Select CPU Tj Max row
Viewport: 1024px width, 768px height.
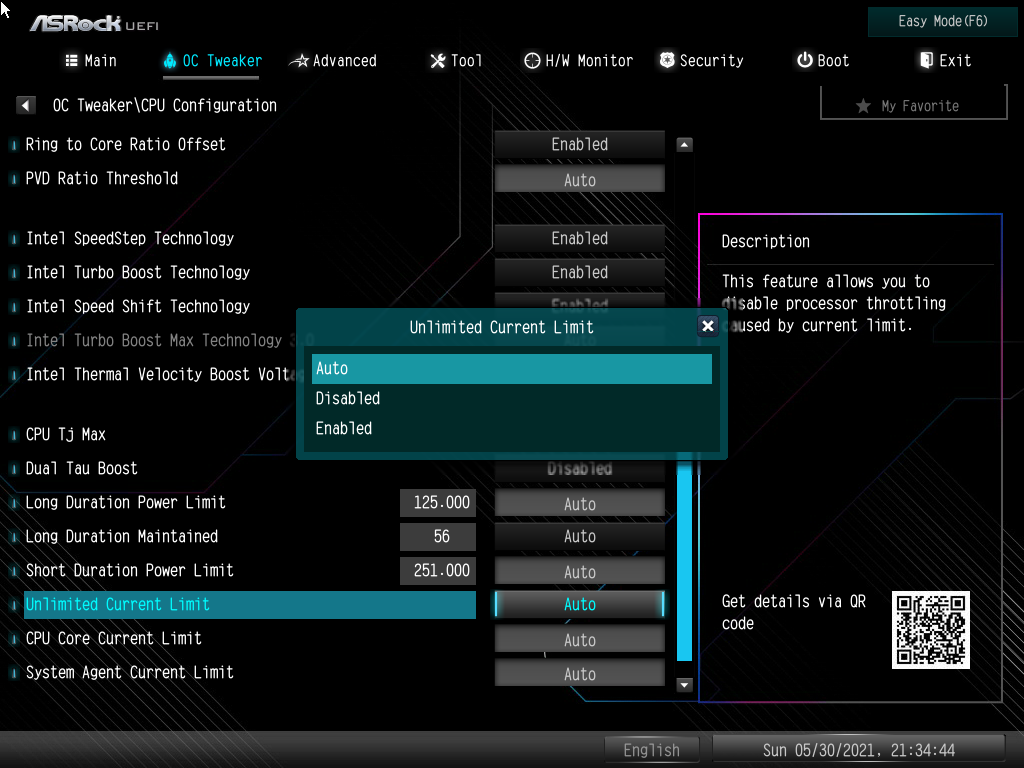pos(161,434)
